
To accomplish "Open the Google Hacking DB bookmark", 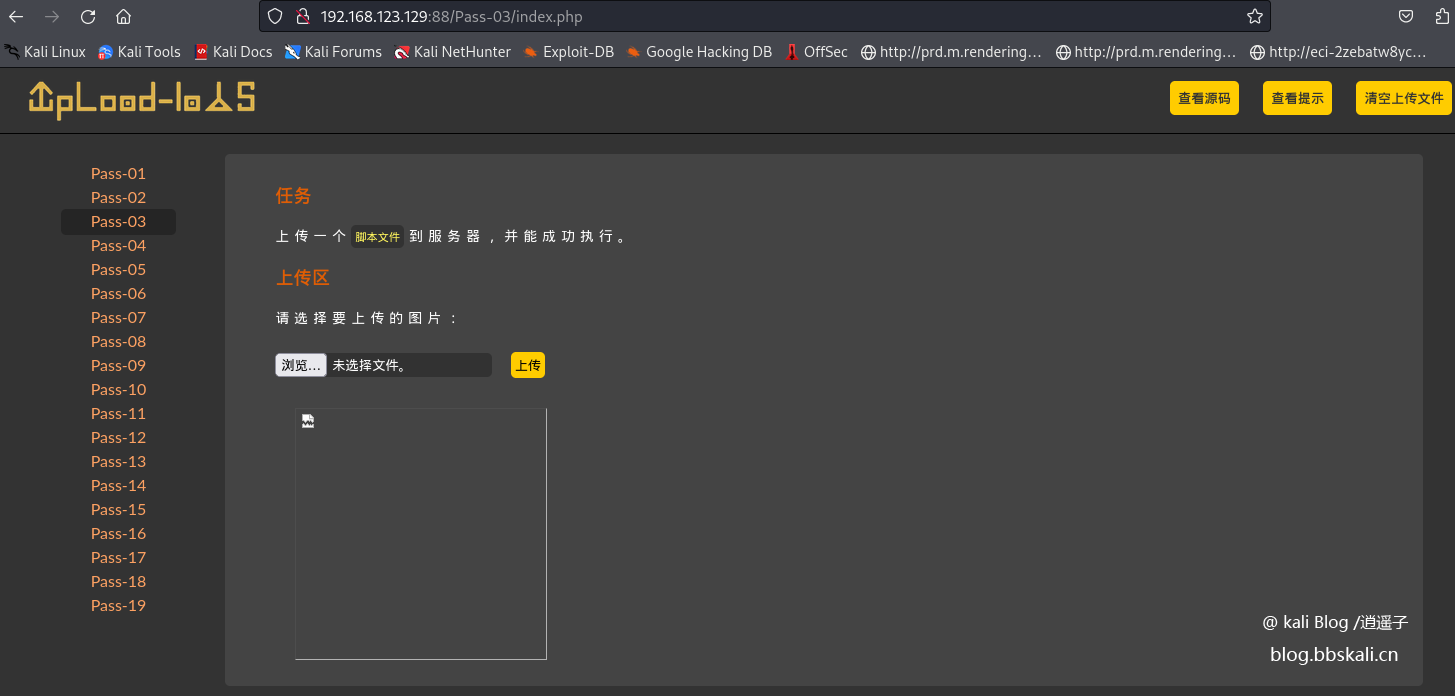I will point(698,52).
